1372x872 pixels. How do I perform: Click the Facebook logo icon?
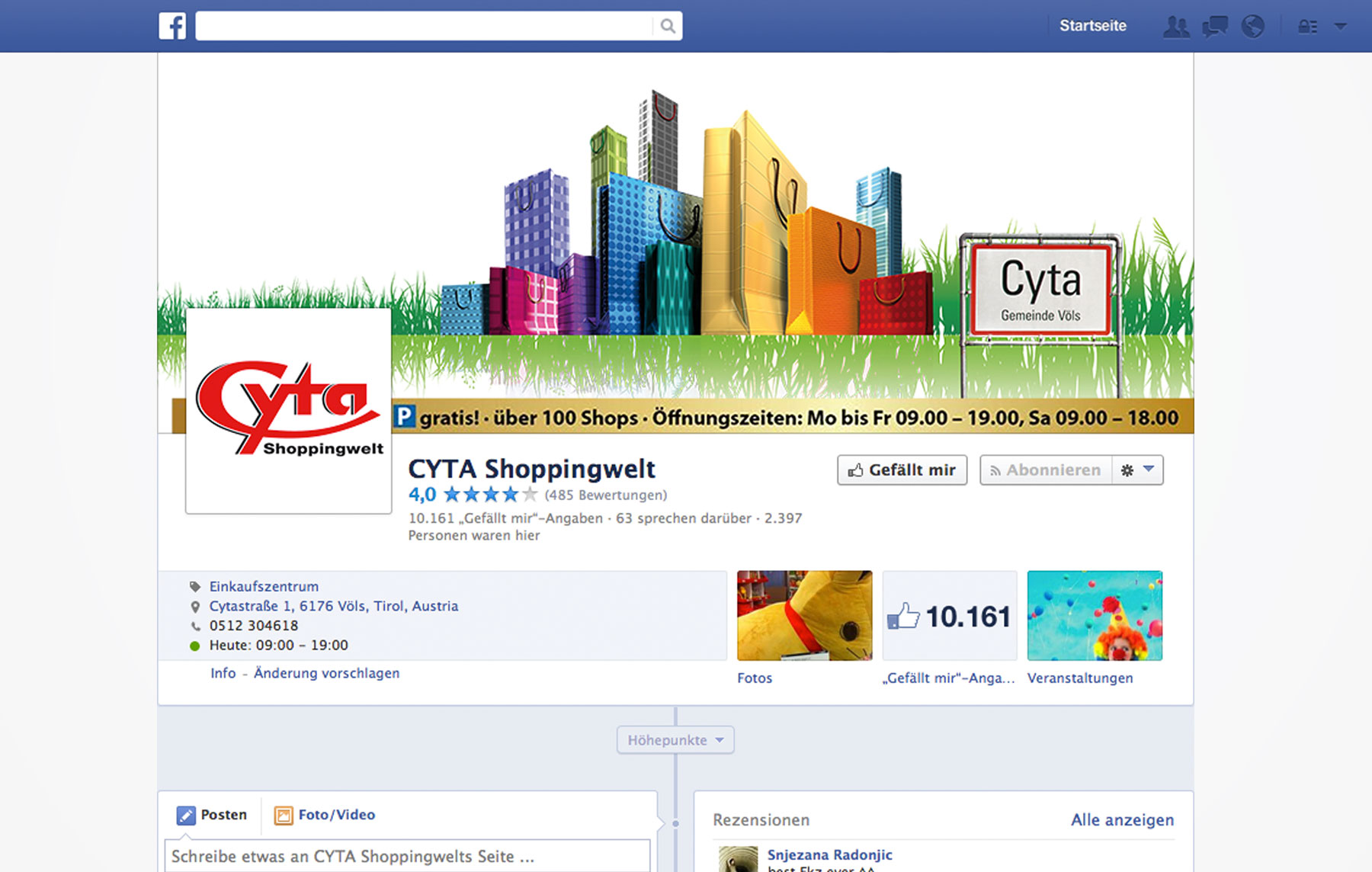point(172,26)
